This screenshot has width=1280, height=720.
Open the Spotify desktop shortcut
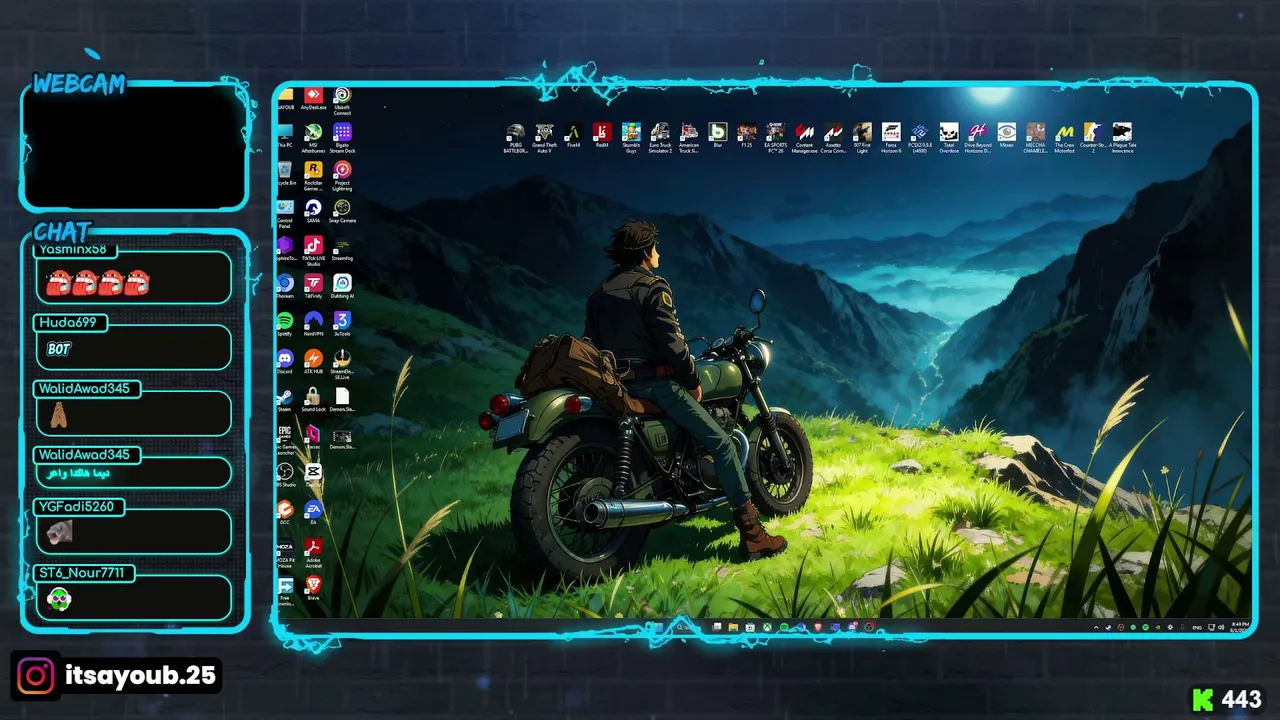tap(285, 324)
